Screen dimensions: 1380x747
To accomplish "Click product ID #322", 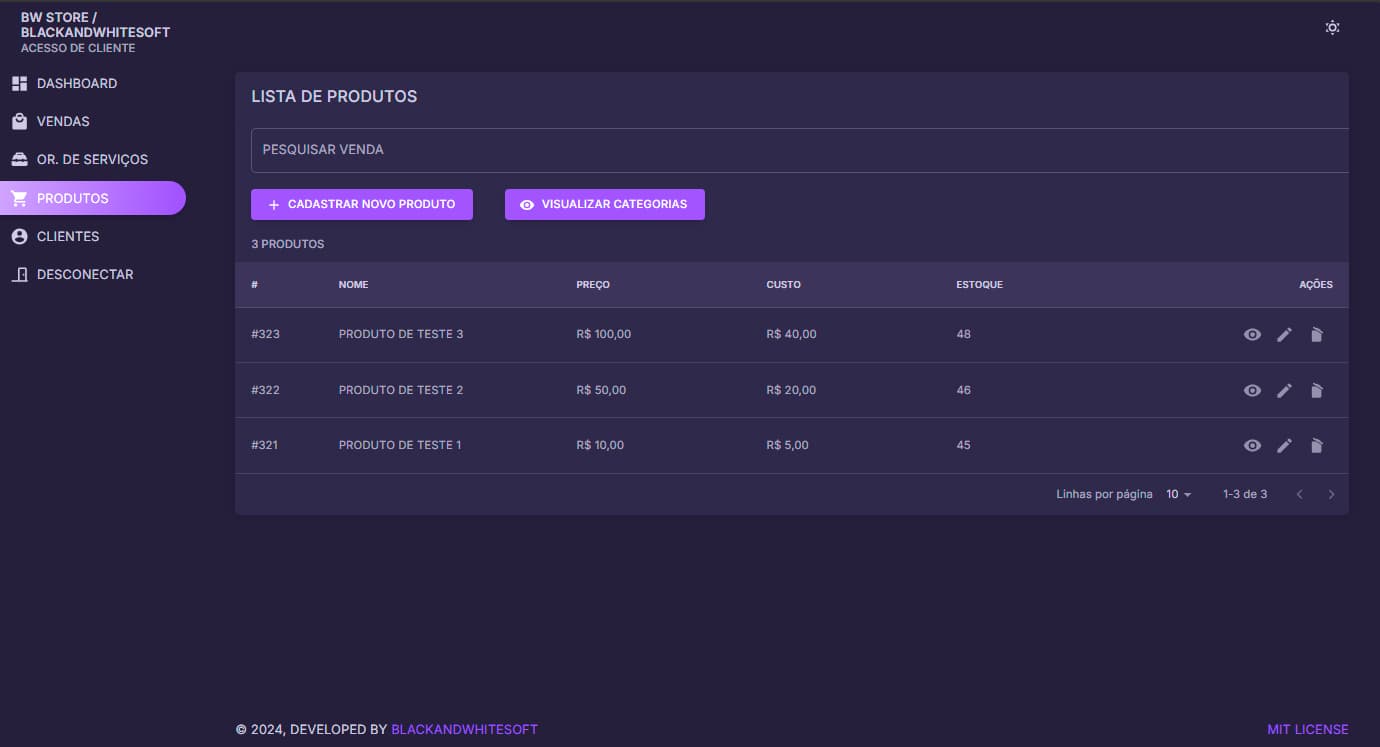I will [x=265, y=390].
